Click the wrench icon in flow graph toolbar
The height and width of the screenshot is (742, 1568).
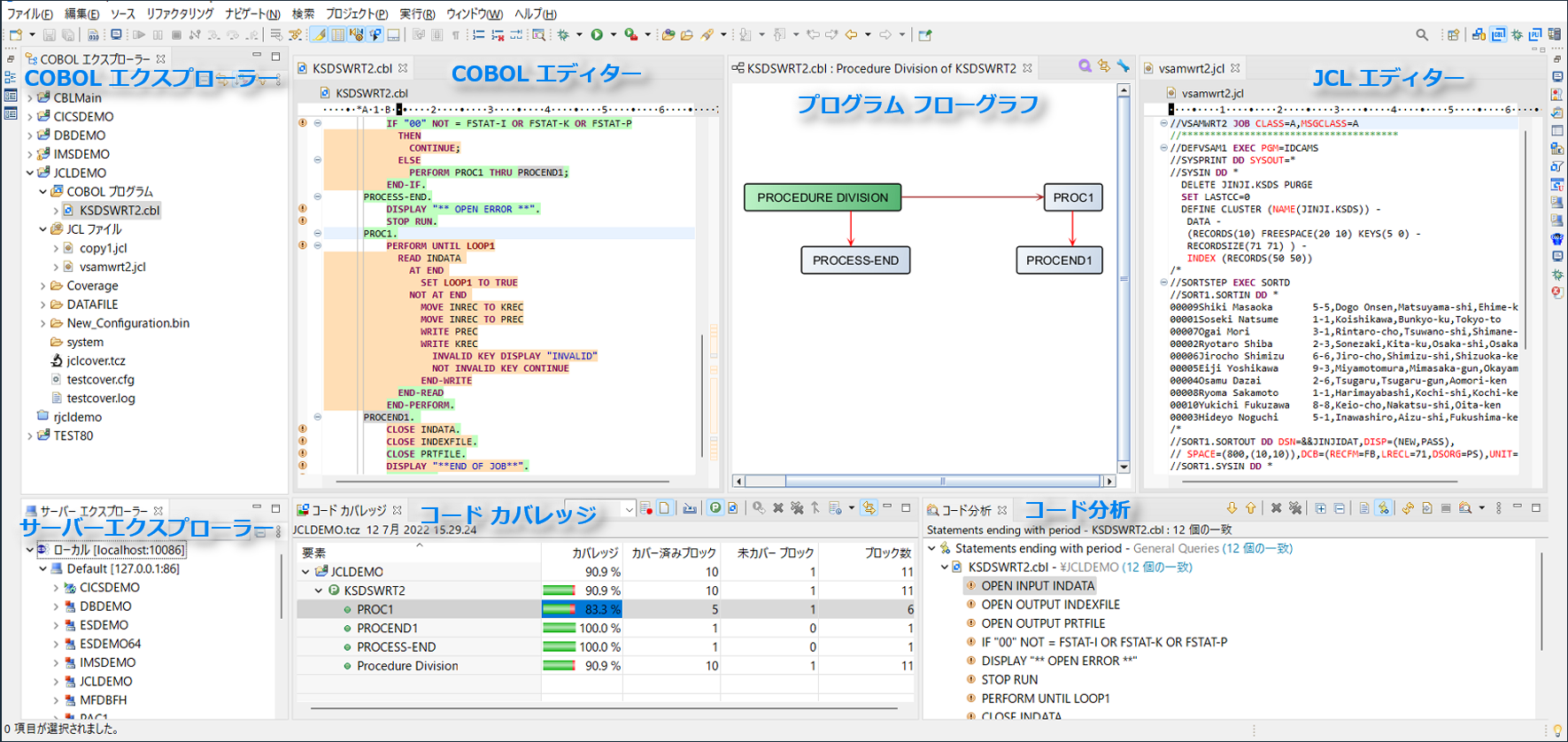[1124, 66]
